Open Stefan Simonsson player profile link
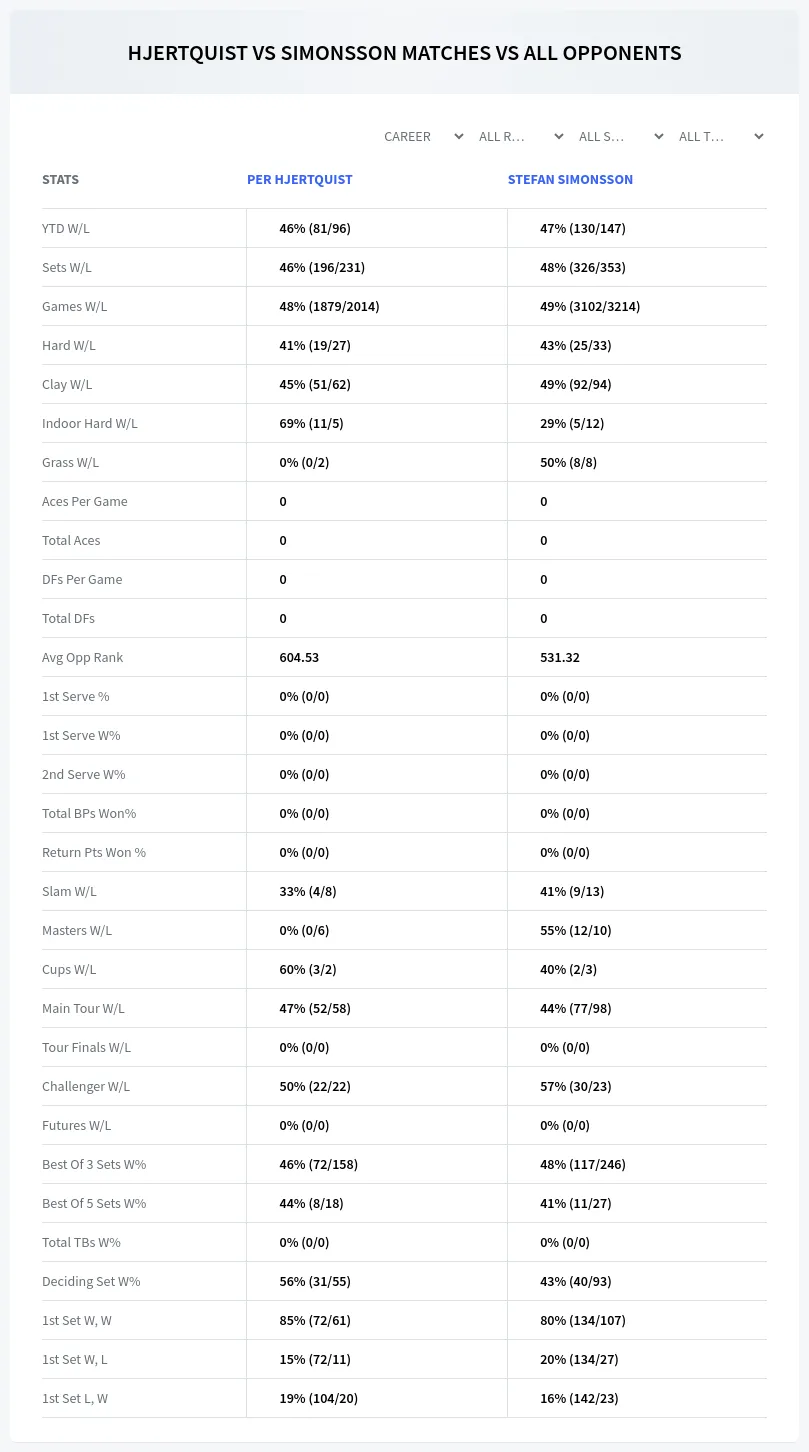The width and height of the screenshot is (809, 1452). coord(570,180)
